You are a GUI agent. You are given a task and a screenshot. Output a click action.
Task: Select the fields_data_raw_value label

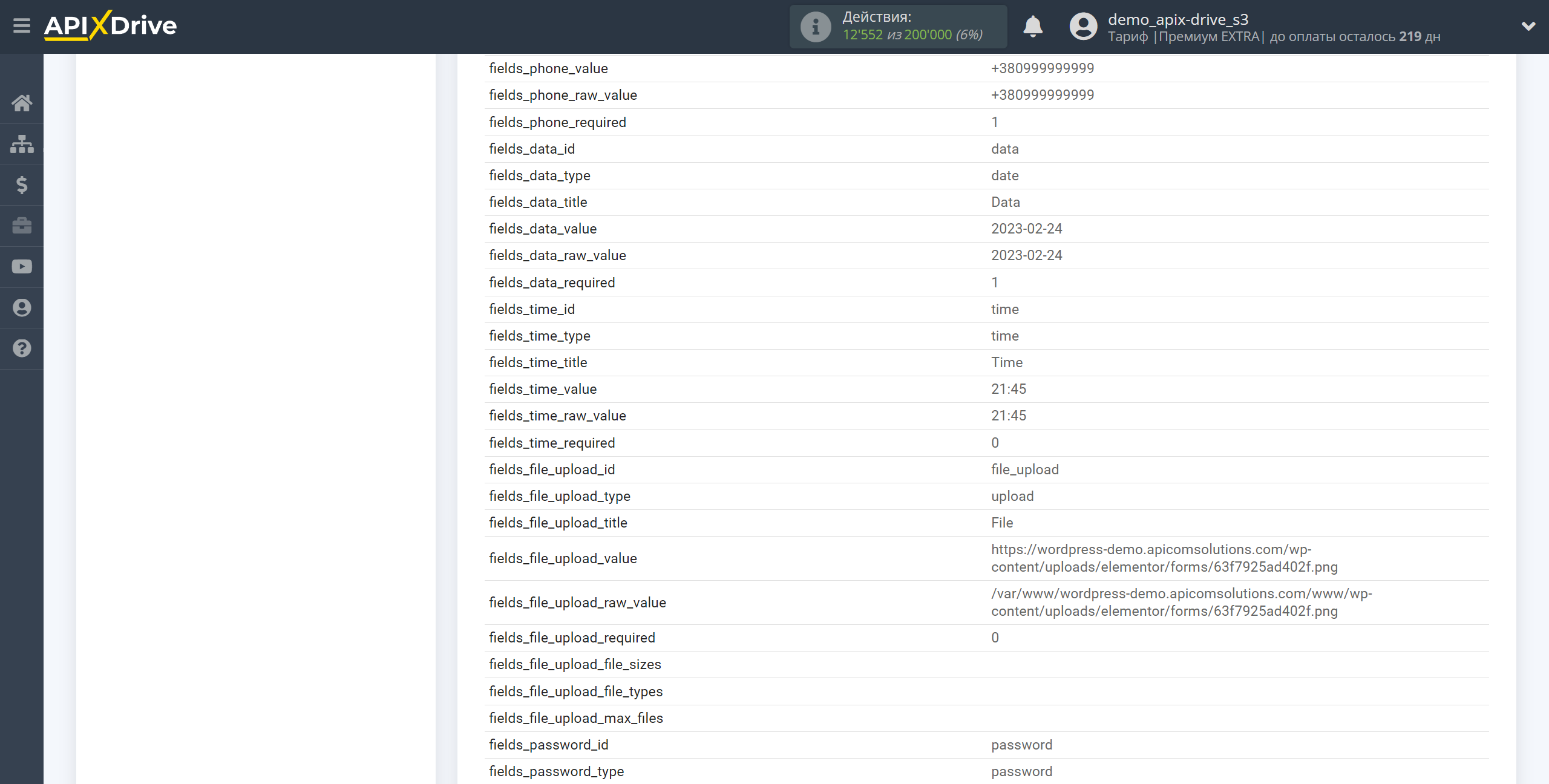[557, 255]
